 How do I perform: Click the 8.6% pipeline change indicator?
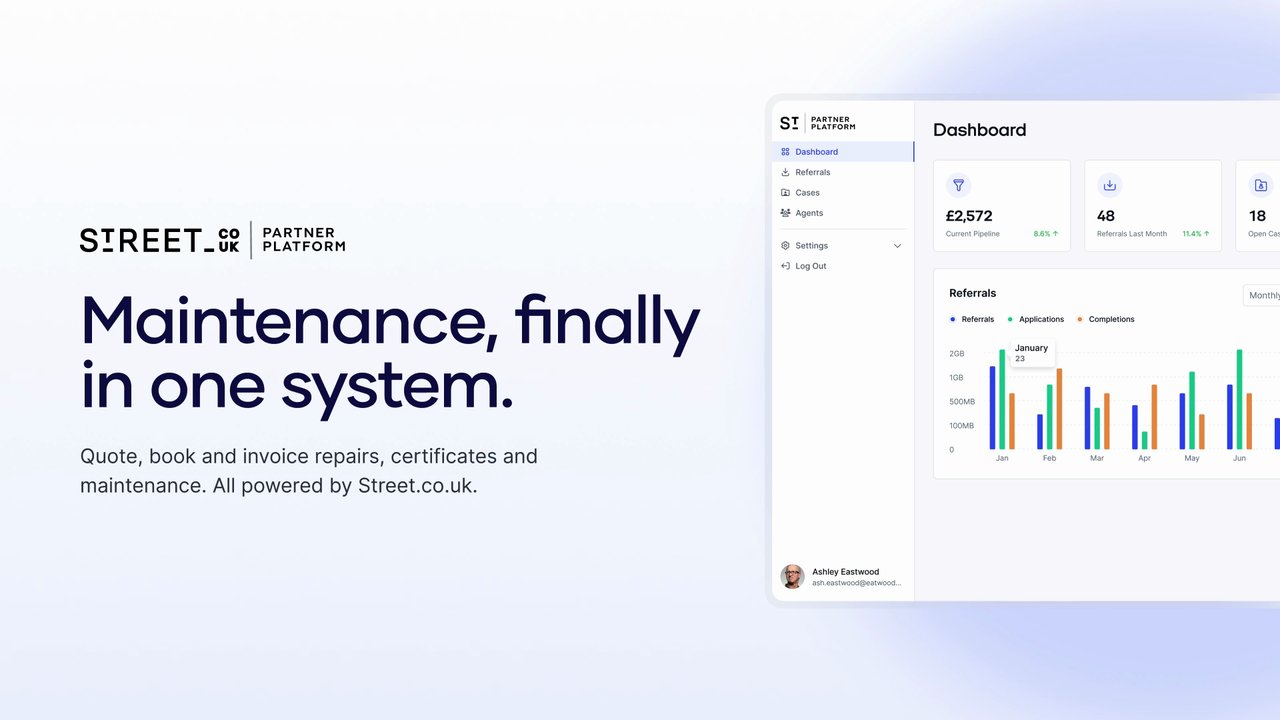[x=1046, y=234]
